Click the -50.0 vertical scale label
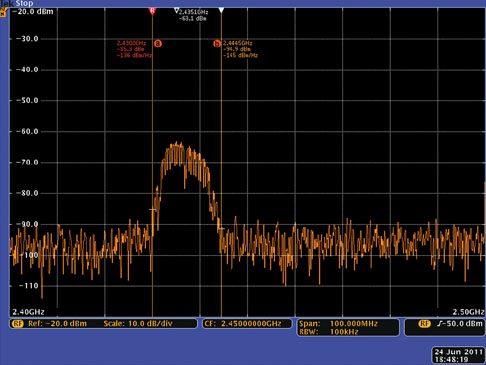Image resolution: width=486 pixels, height=365 pixels. coord(28,100)
